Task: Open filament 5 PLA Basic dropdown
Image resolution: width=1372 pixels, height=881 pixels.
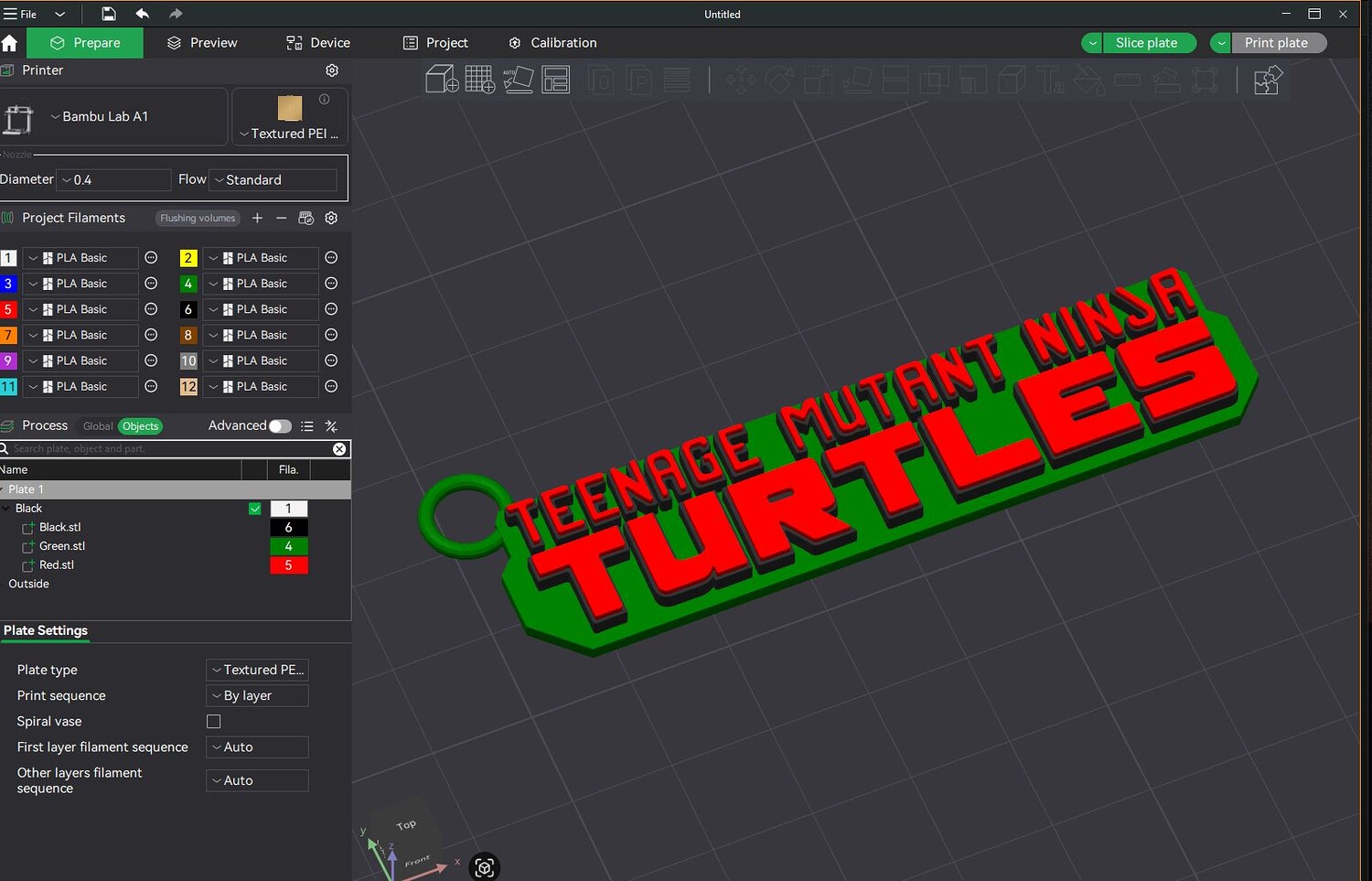Action: click(x=80, y=309)
